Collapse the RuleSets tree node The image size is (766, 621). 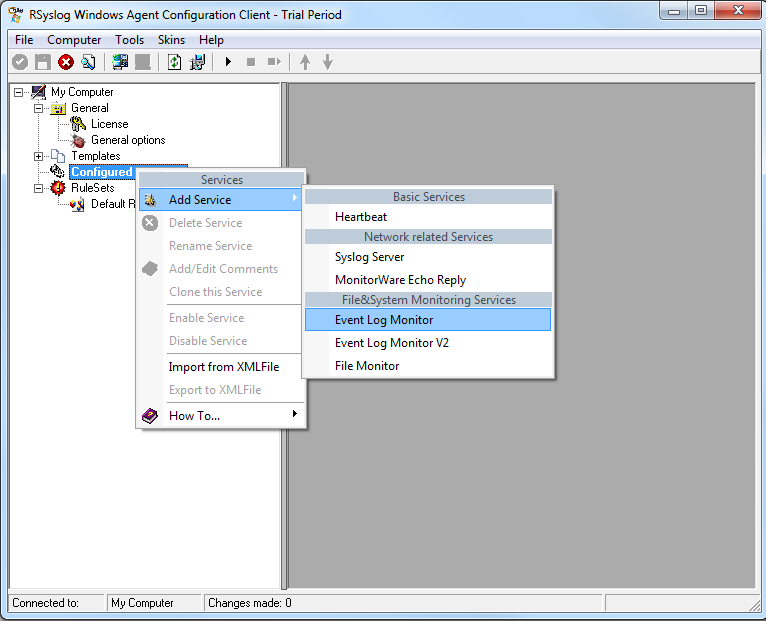(38, 188)
